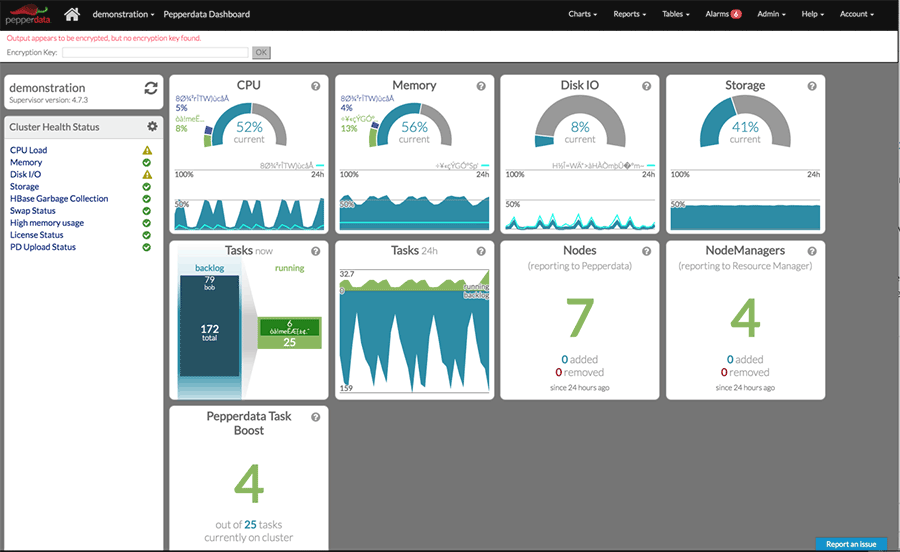Click the large 7 Nodes count
900x552 pixels.
point(580,318)
